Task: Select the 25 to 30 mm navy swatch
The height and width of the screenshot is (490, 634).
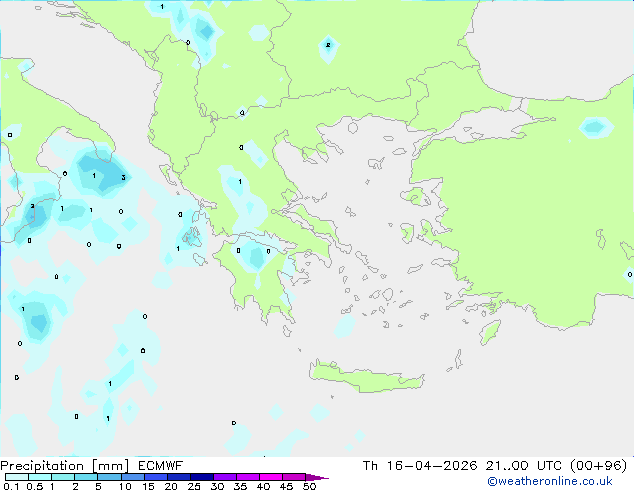Action: 202,477
